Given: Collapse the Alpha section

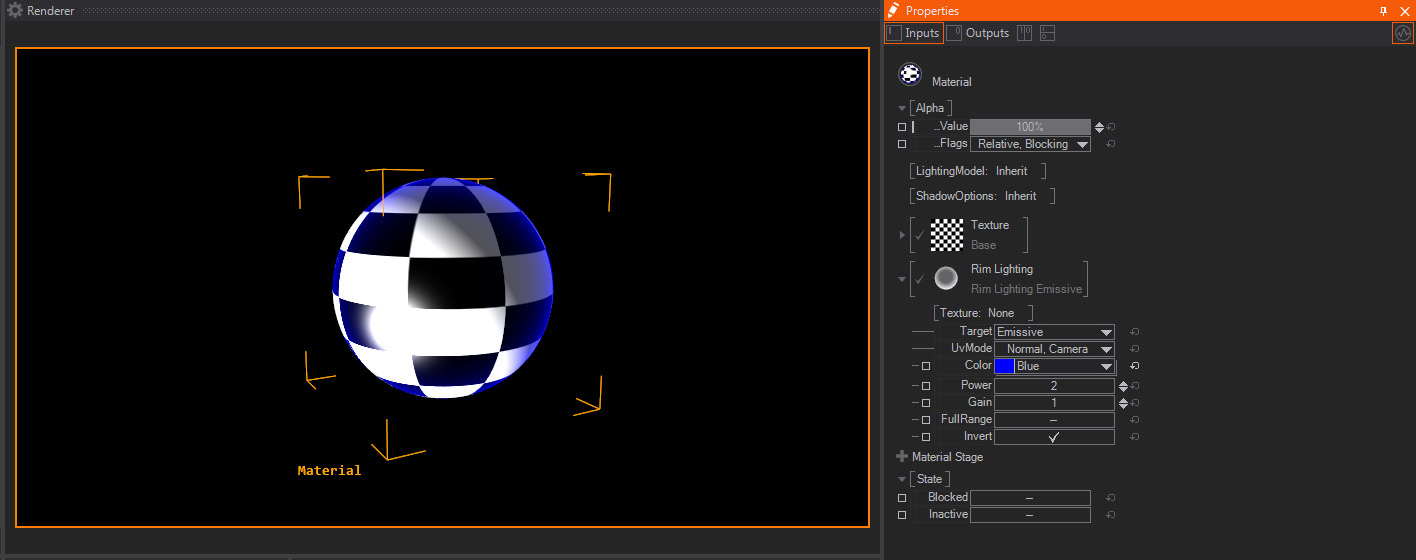Looking at the screenshot, I should [x=902, y=108].
